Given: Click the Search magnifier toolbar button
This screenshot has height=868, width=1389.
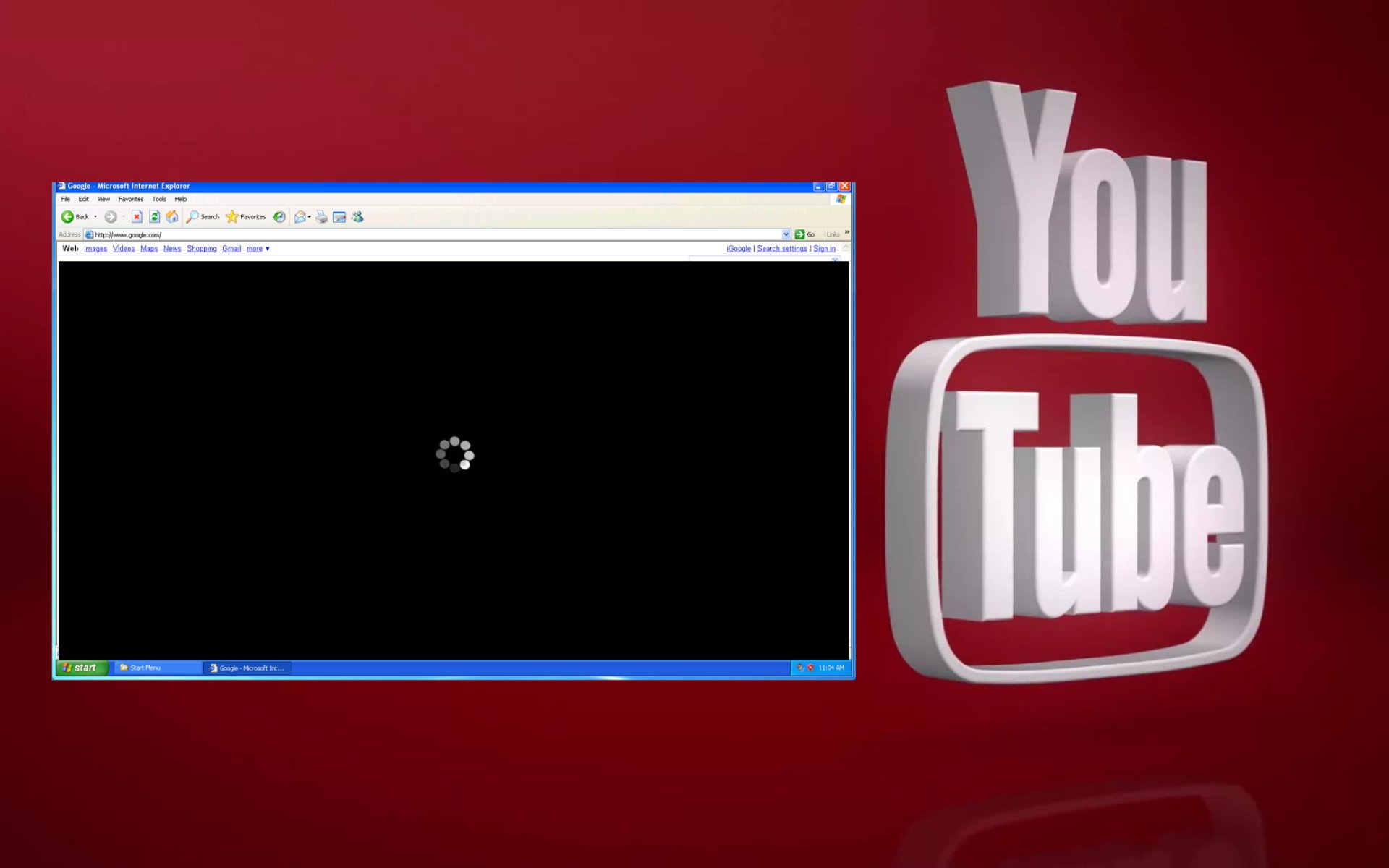Looking at the screenshot, I should point(203,216).
